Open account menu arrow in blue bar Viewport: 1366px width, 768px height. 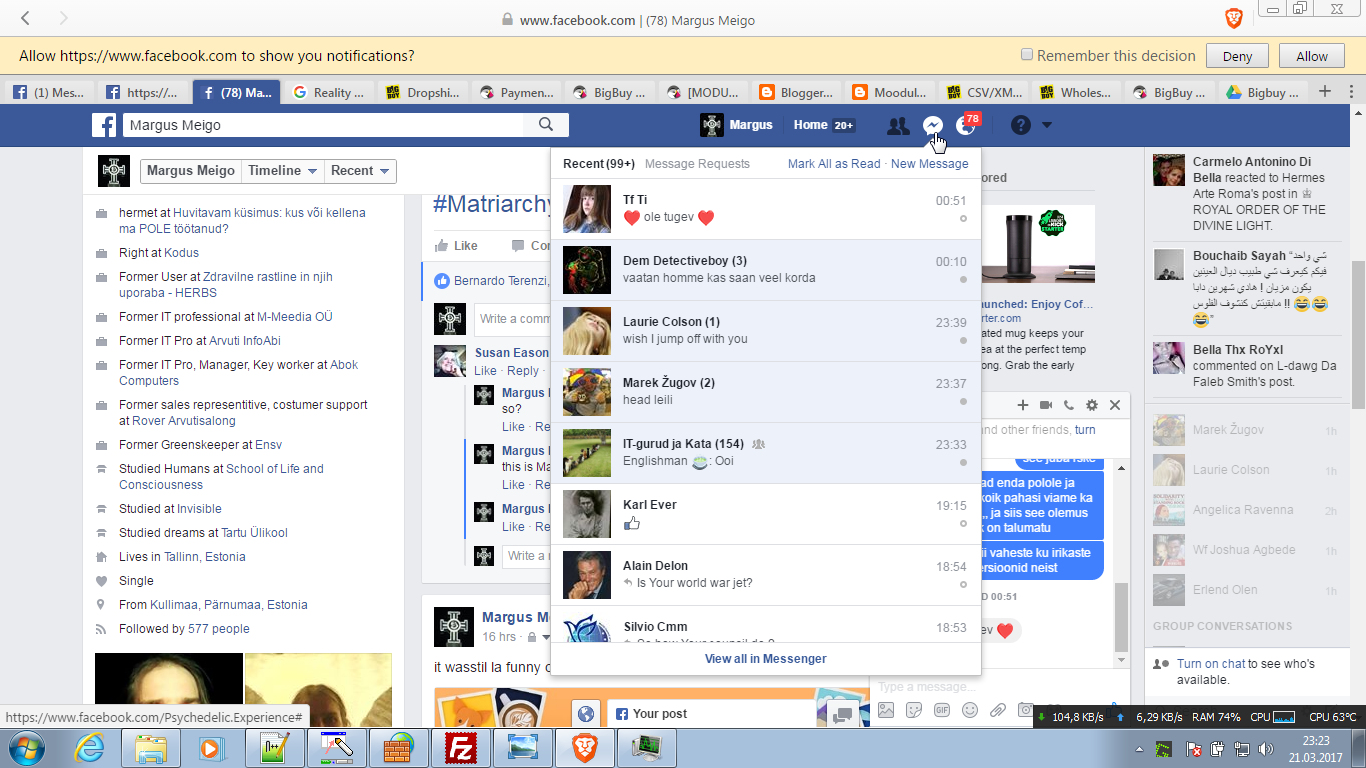1047,125
